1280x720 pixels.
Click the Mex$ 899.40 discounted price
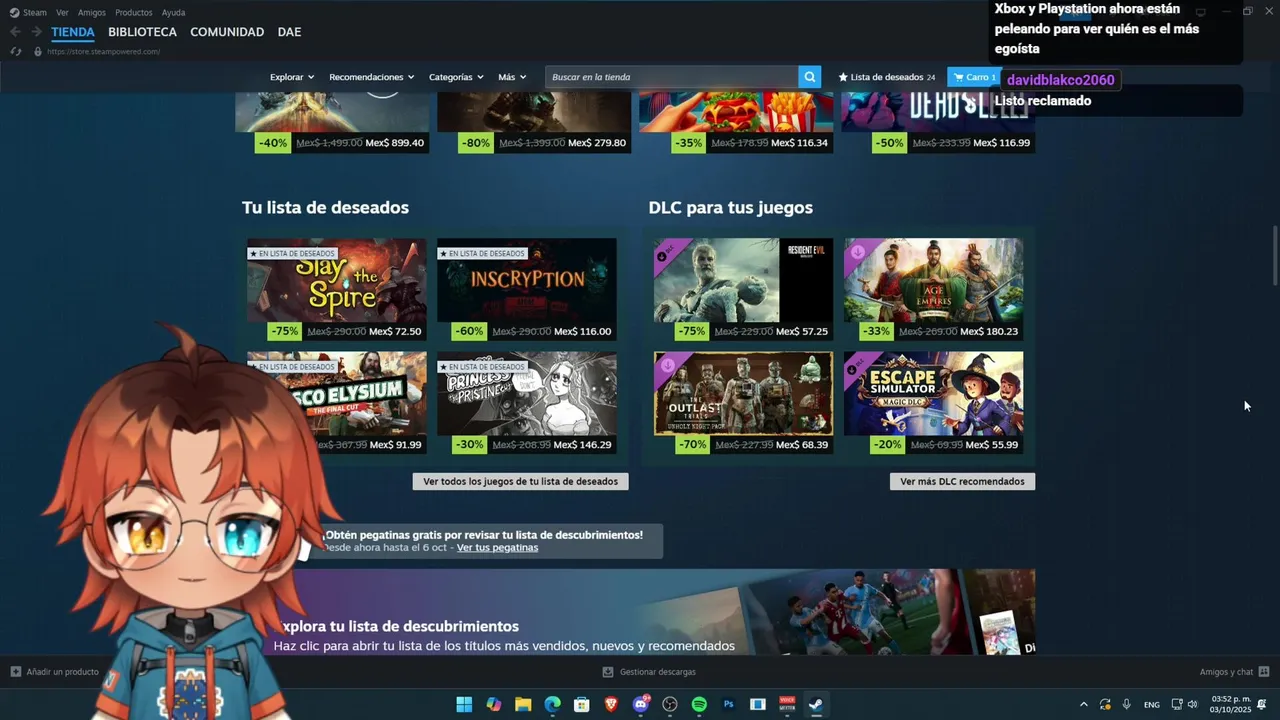[395, 143]
